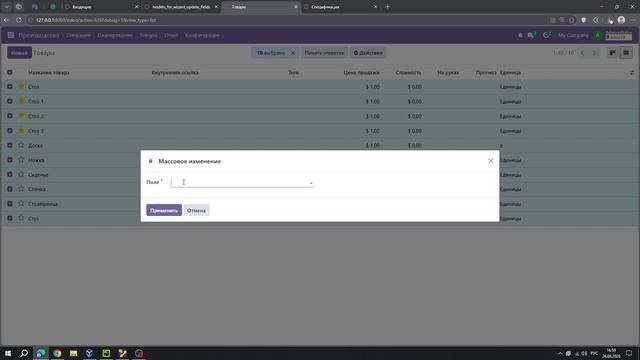Click the Новый button

pos(19,53)
